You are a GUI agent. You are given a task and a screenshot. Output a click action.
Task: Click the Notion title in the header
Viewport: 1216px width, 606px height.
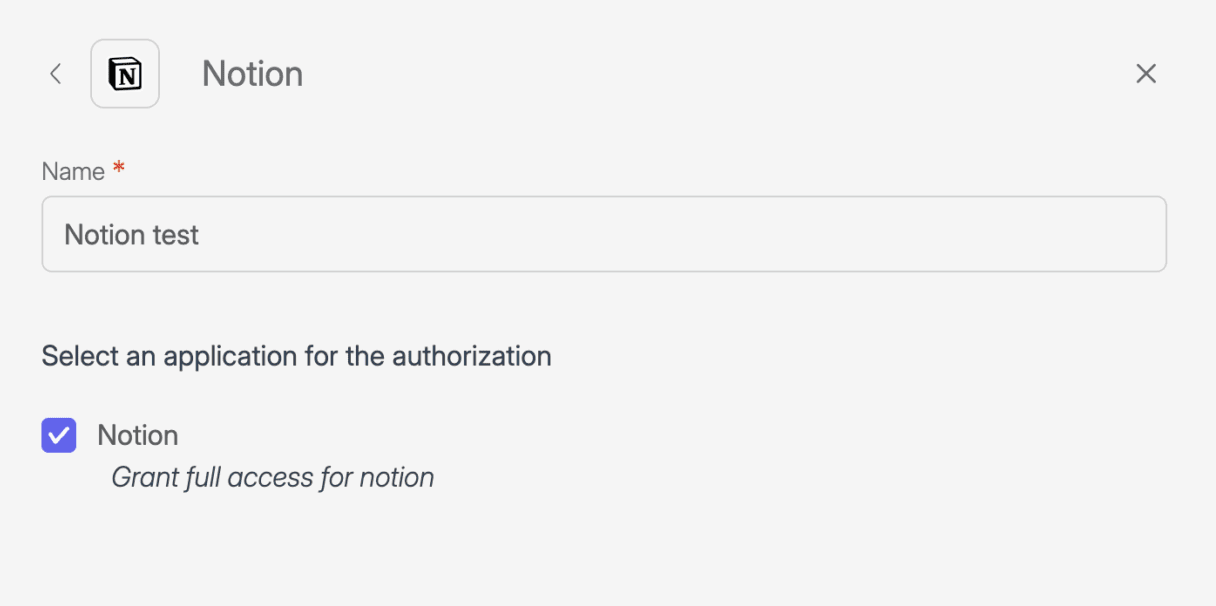[252, 74]
